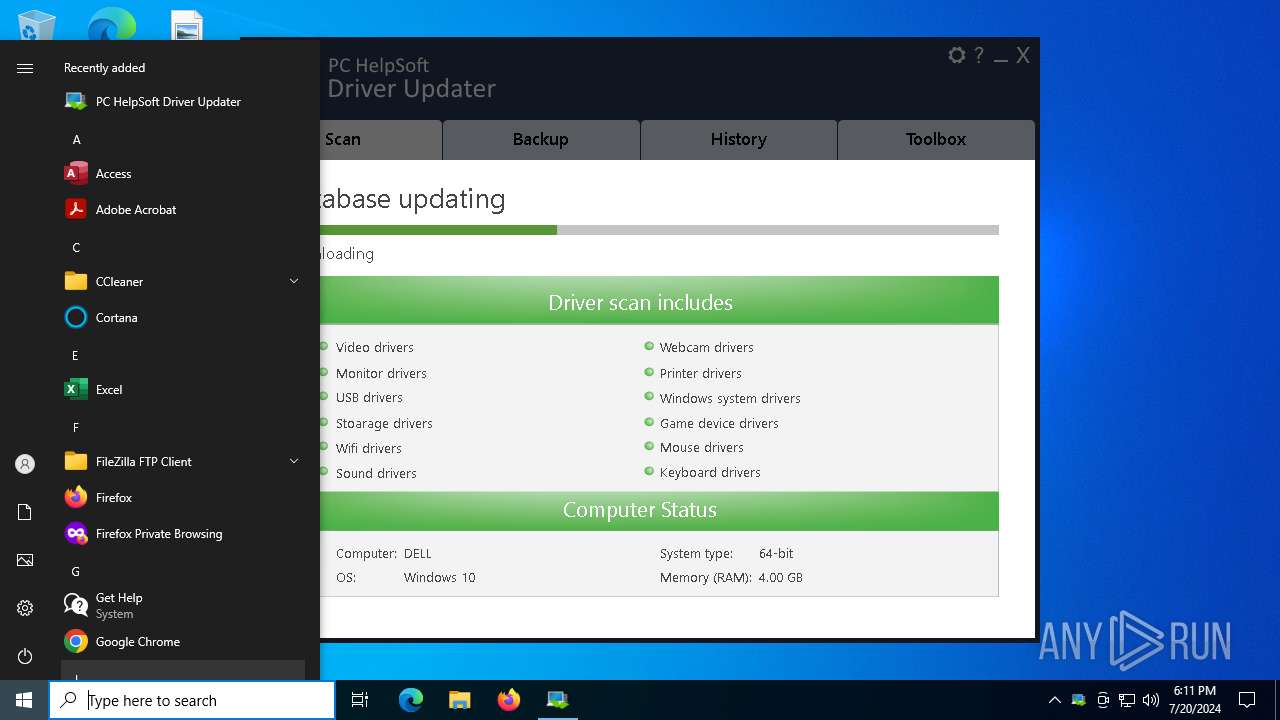The image size is (1280, 720).
Task: Select the Printer drivers entry
Action: coord(701,374)
